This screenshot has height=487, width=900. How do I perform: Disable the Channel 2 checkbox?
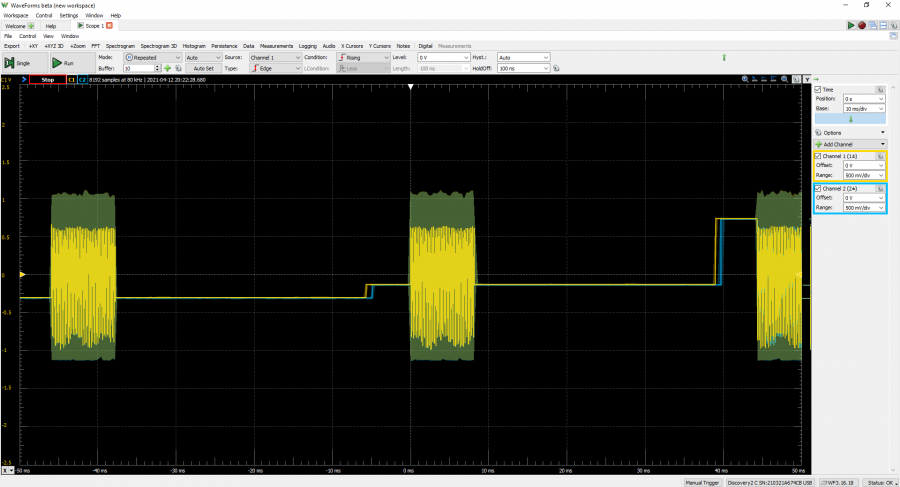(x=818, y=188)
